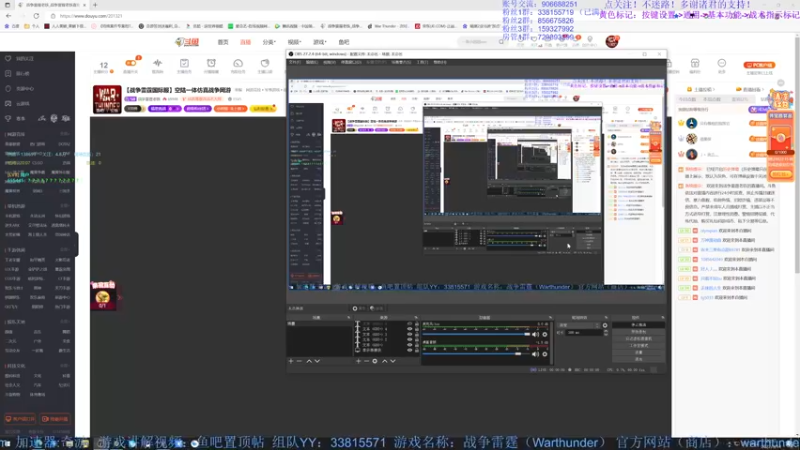The width and height of the screenshot is (800, 450).
Task: Remove selected source with the minus icon
Action: [x=366, y=361]
